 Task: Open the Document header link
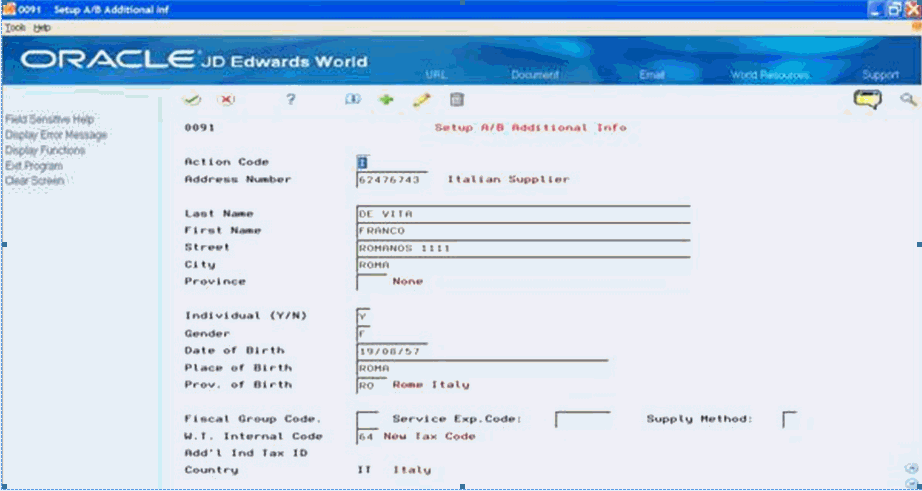pos(535,75)
